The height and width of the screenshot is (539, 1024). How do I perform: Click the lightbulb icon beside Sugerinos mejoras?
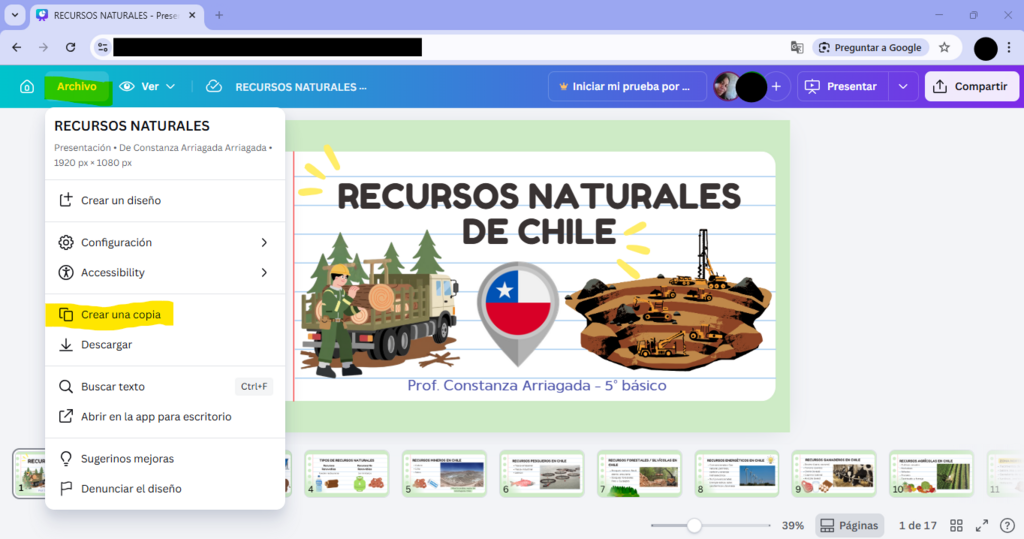click(x=66, y=459)
